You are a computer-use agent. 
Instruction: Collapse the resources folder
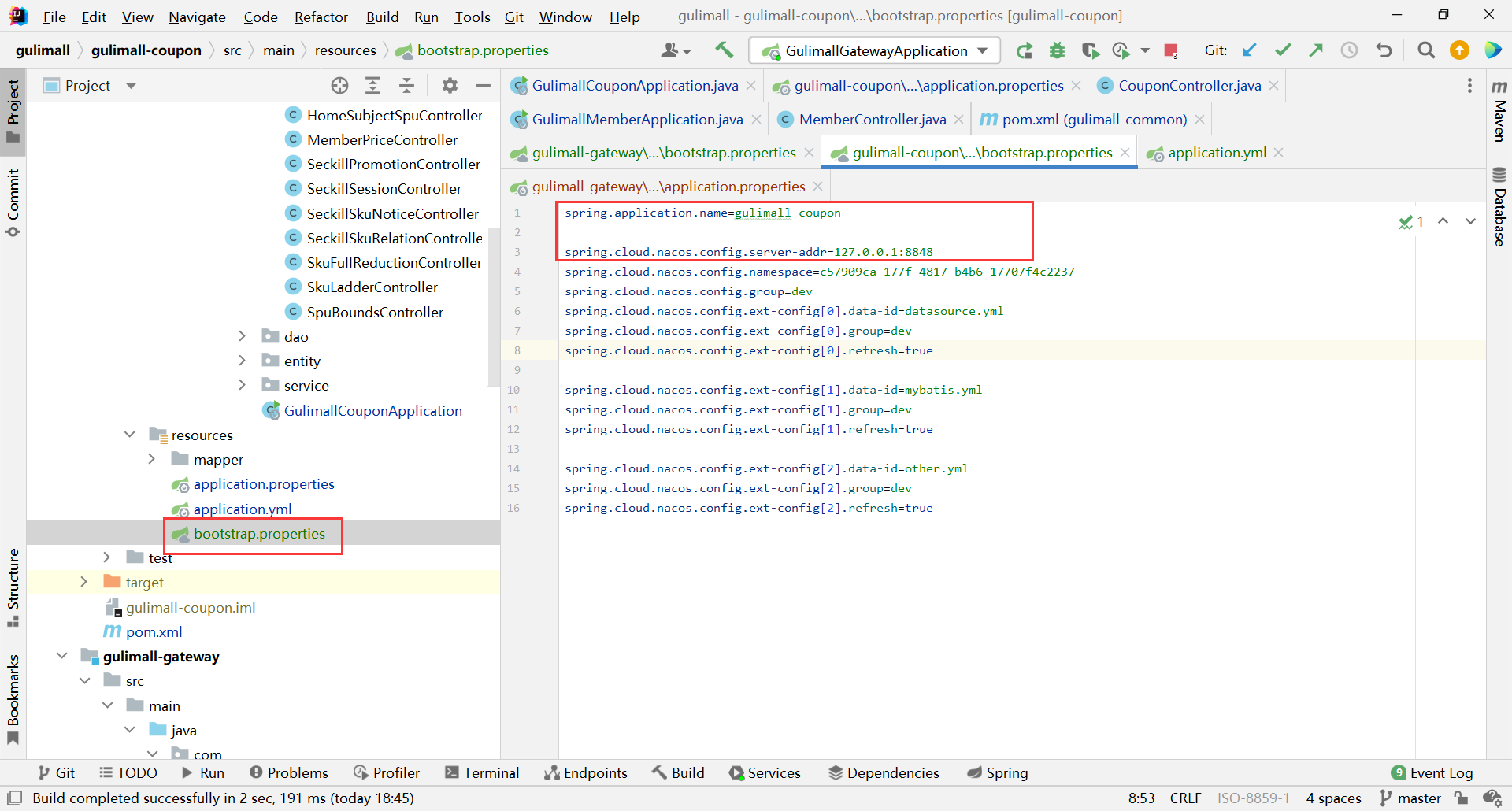[129, 435]
